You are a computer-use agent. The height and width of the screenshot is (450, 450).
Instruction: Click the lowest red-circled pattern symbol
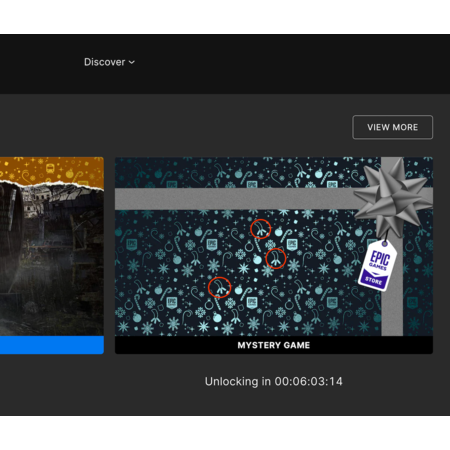[x=219, y=287]
